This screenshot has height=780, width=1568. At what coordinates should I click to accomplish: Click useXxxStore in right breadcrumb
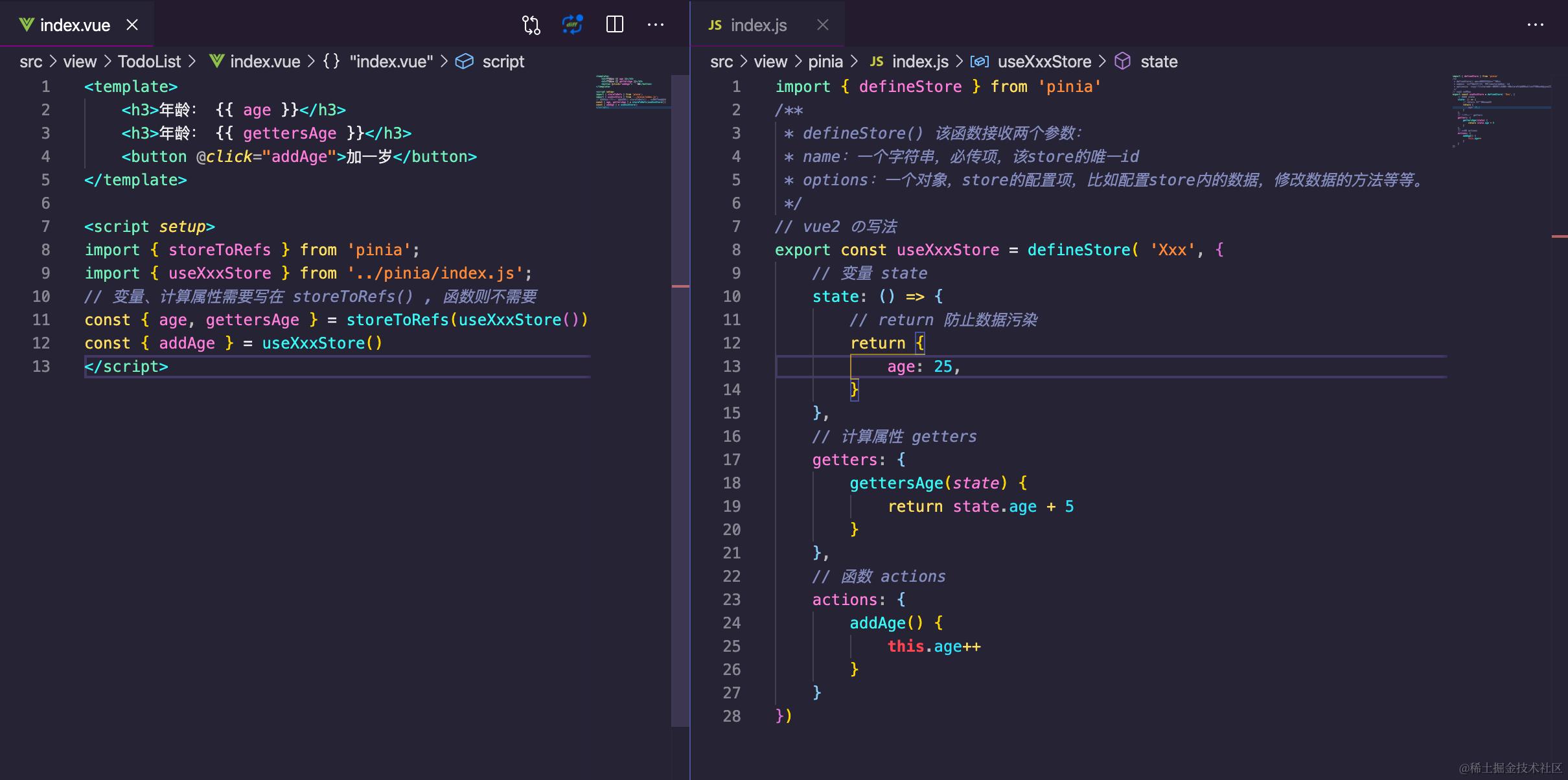tap(1044, 62)
